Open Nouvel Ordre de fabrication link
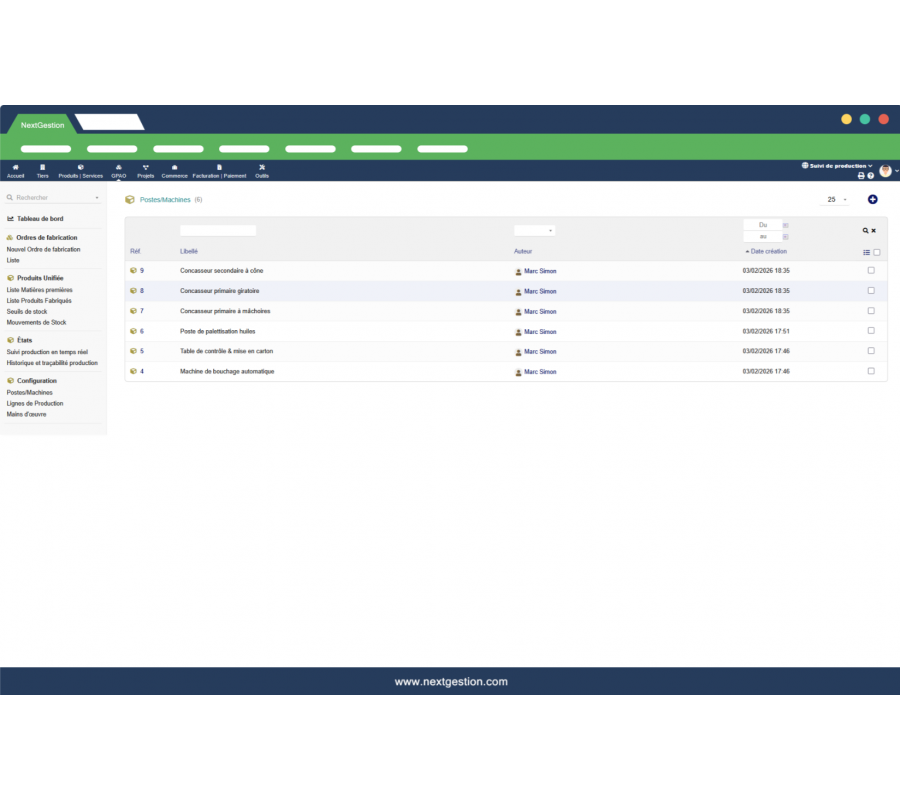This screenshot has height=800, width=900. (x=43, y=249)
